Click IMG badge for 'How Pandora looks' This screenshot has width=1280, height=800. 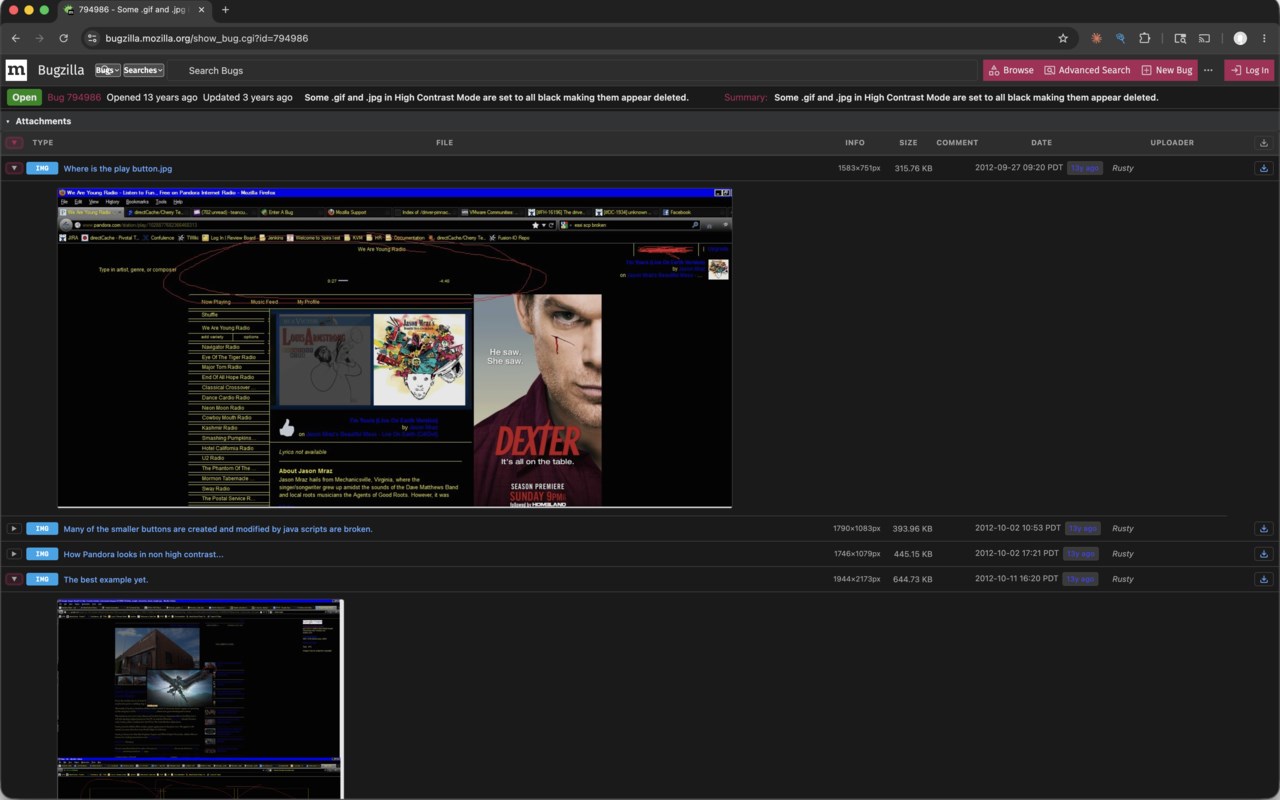pos(42,554)
